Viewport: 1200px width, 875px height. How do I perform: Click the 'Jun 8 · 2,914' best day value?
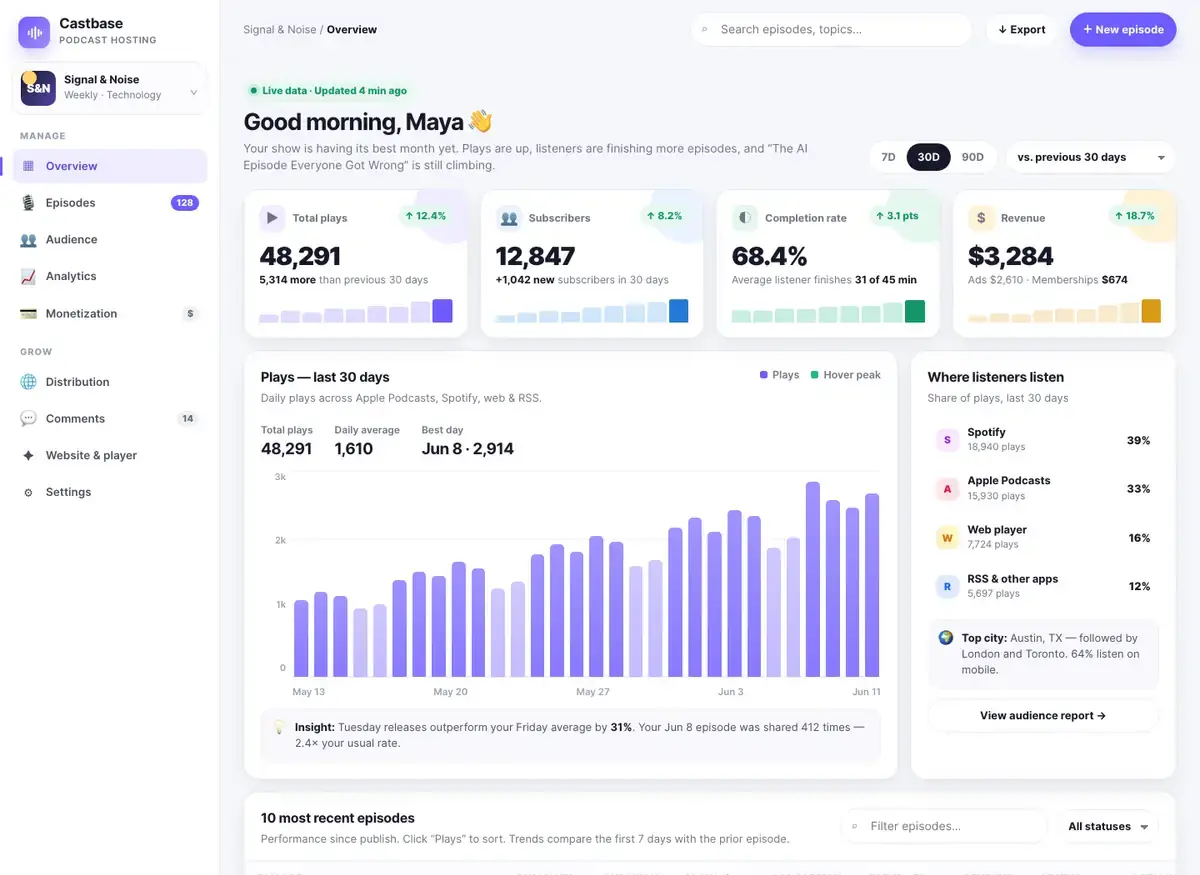point(468,449)
